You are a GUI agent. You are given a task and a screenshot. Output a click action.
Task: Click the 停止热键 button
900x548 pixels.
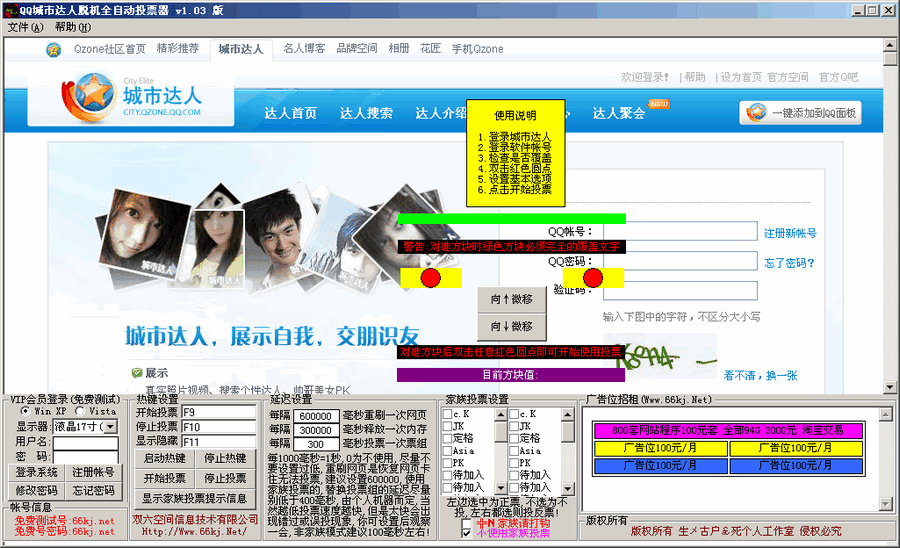226,458
